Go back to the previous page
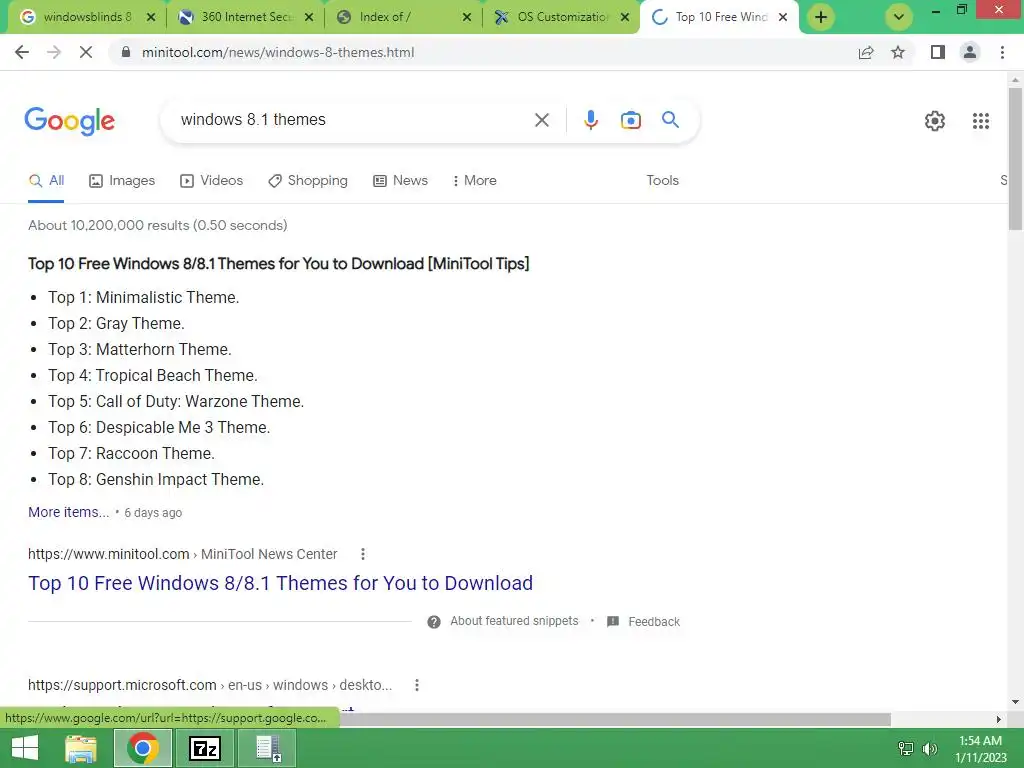Viewport: 1024px width, 768px height. (22, 52)
